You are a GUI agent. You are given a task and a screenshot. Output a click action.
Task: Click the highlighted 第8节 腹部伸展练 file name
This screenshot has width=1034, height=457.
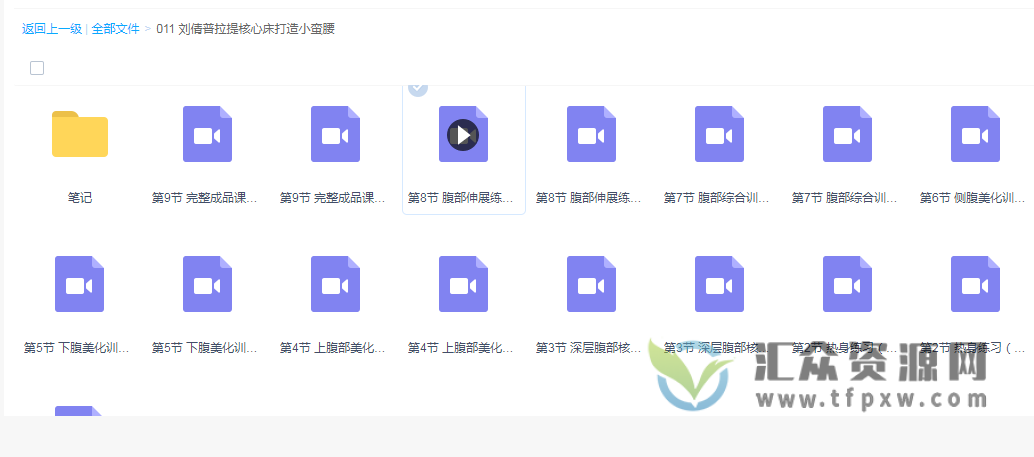tap(461, 197)
